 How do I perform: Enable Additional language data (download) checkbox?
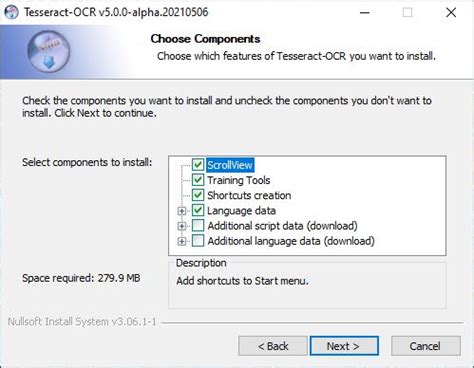pos(198,241)
